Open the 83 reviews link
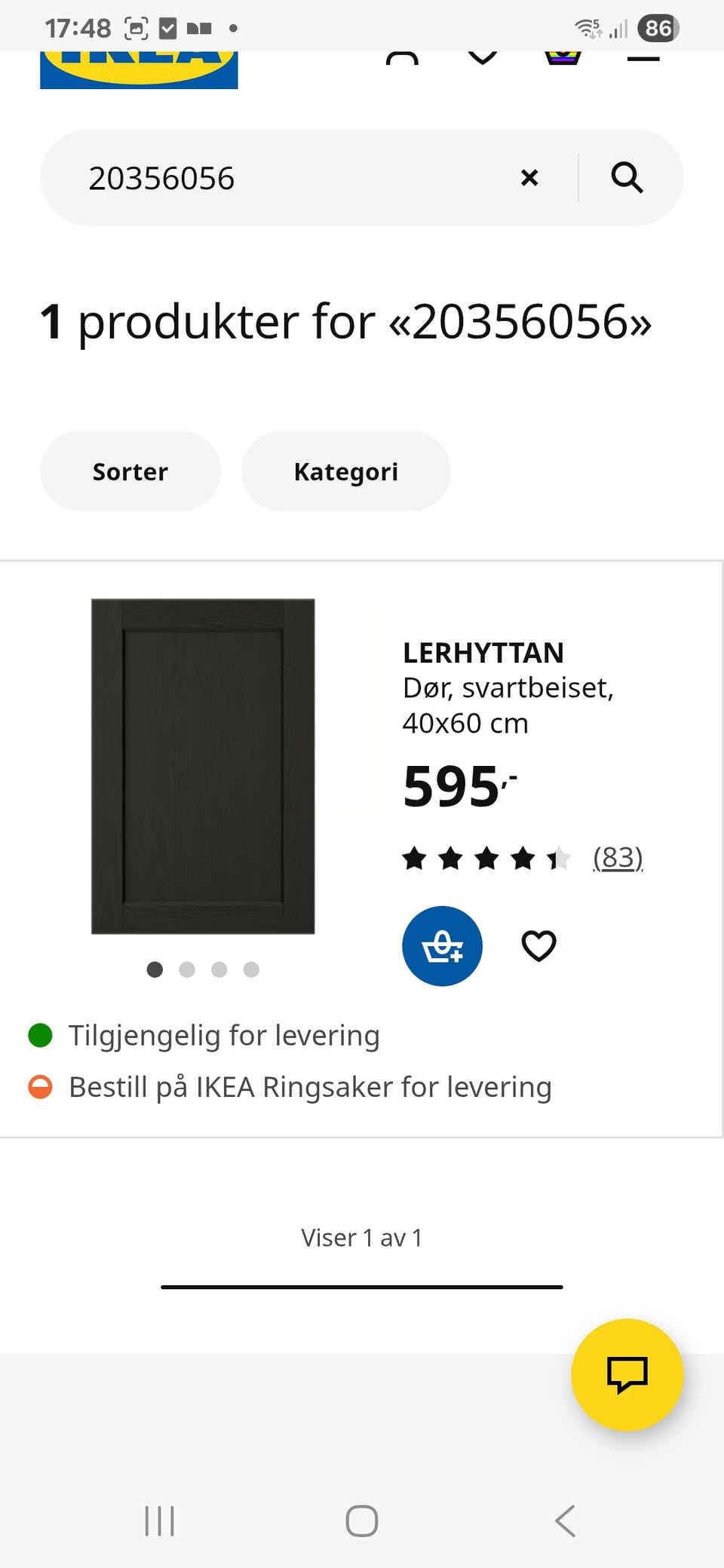The width and height of the screenshot is (724, 1568). tap(618, 858)
